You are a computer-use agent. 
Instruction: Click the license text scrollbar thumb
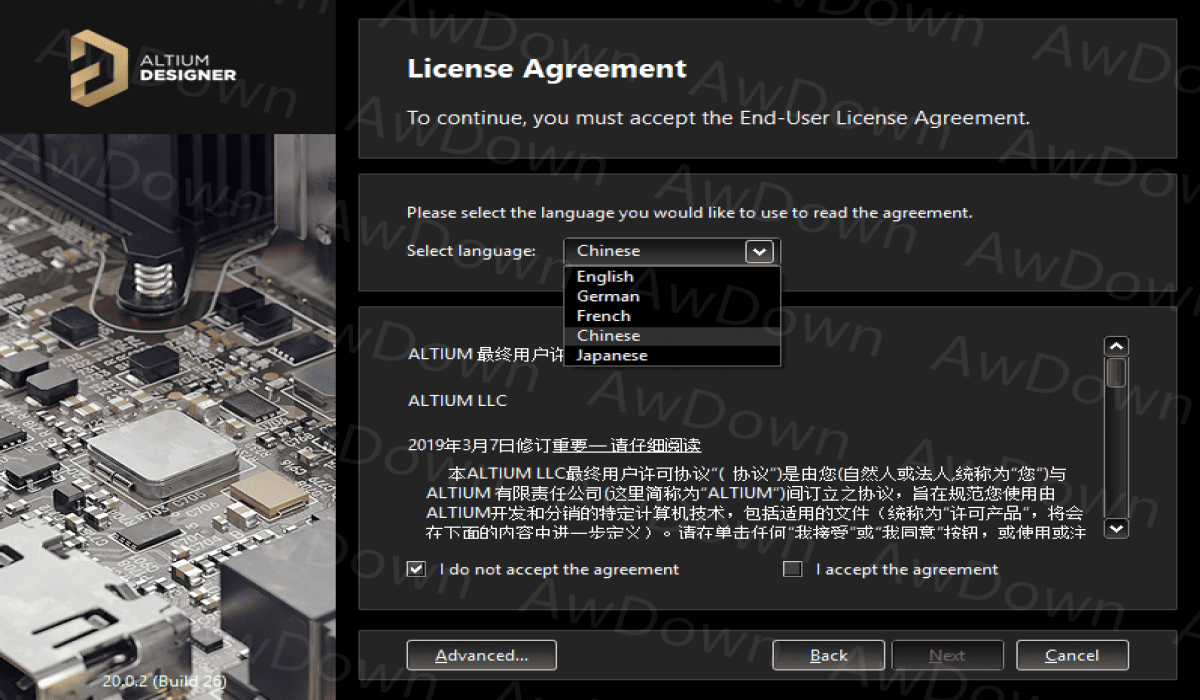coord(1116,373)
